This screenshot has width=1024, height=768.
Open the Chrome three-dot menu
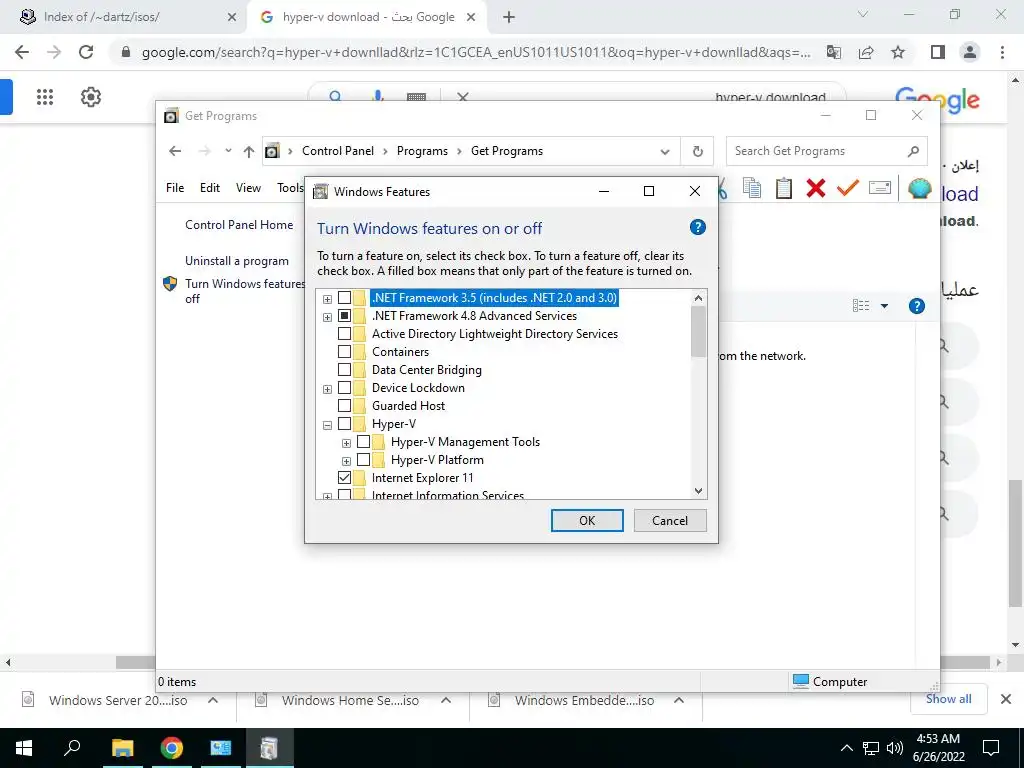(1002, 52)
